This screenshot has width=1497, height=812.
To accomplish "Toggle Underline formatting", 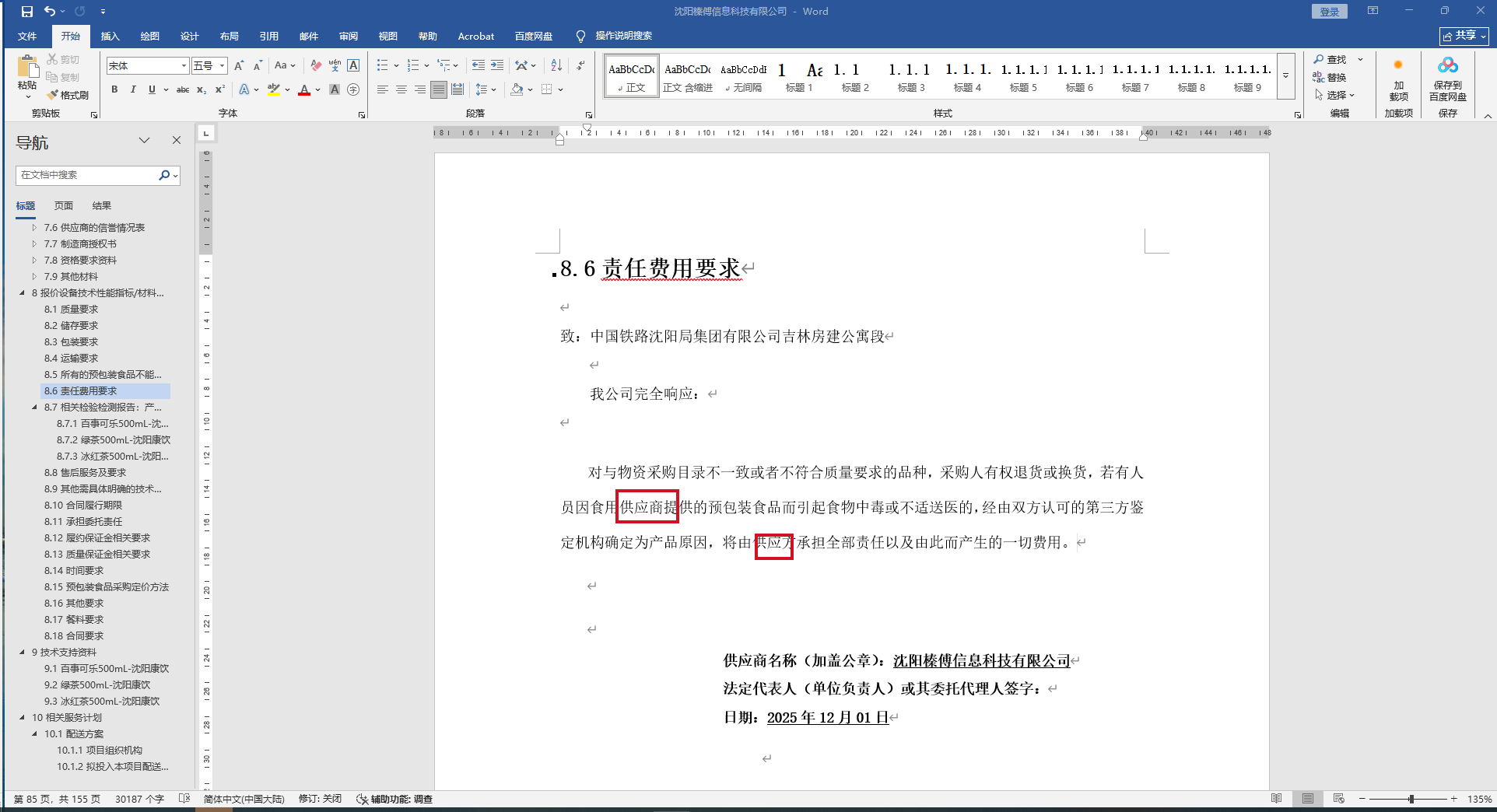I will [152, 90].
